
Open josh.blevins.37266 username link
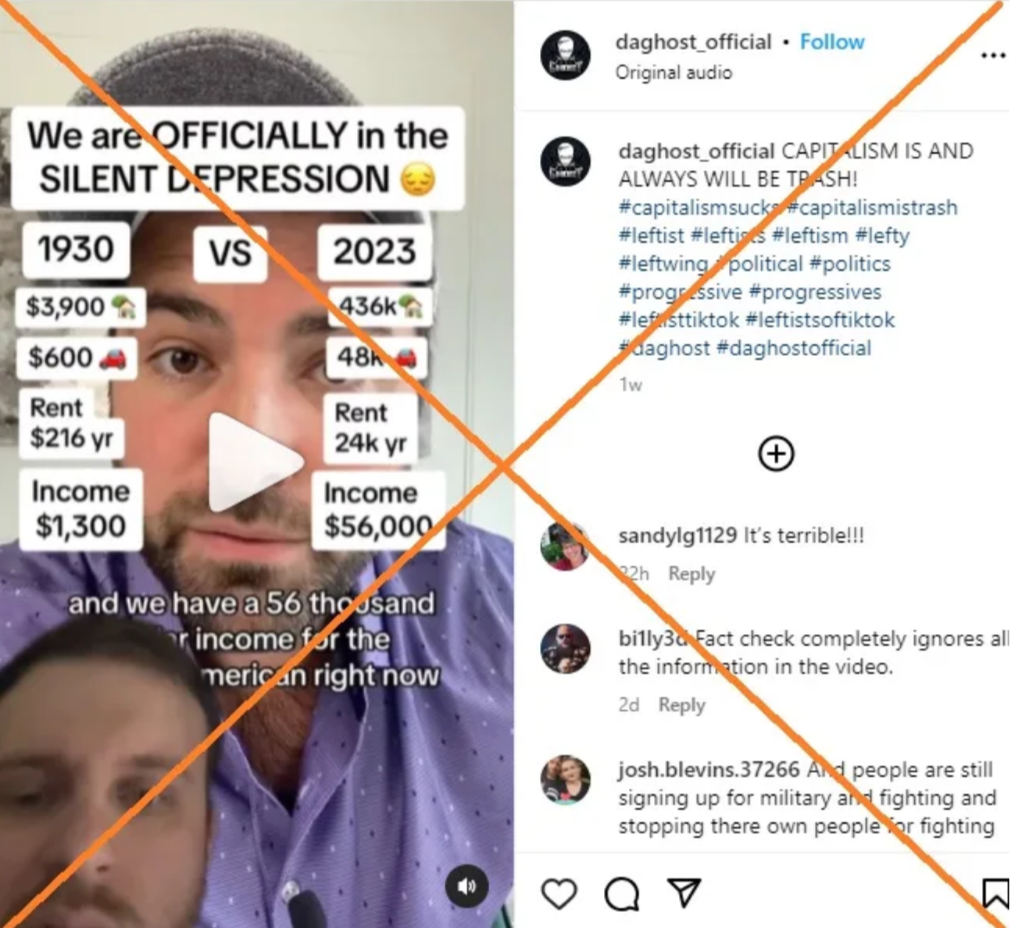click(x=709, y=769)
